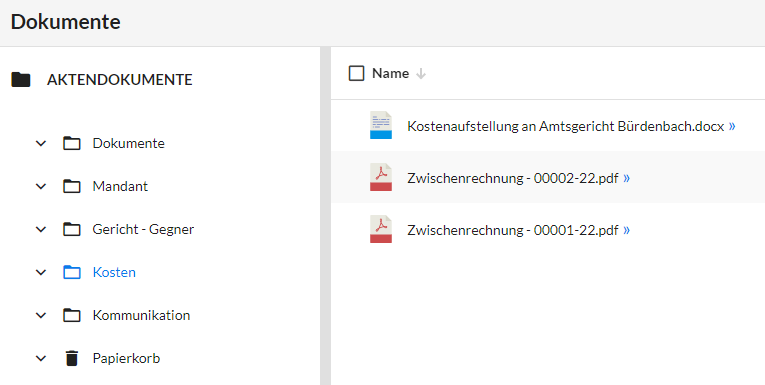Click the Kommunikation folder icon
The image size is (765, 385).
[72, 315]
